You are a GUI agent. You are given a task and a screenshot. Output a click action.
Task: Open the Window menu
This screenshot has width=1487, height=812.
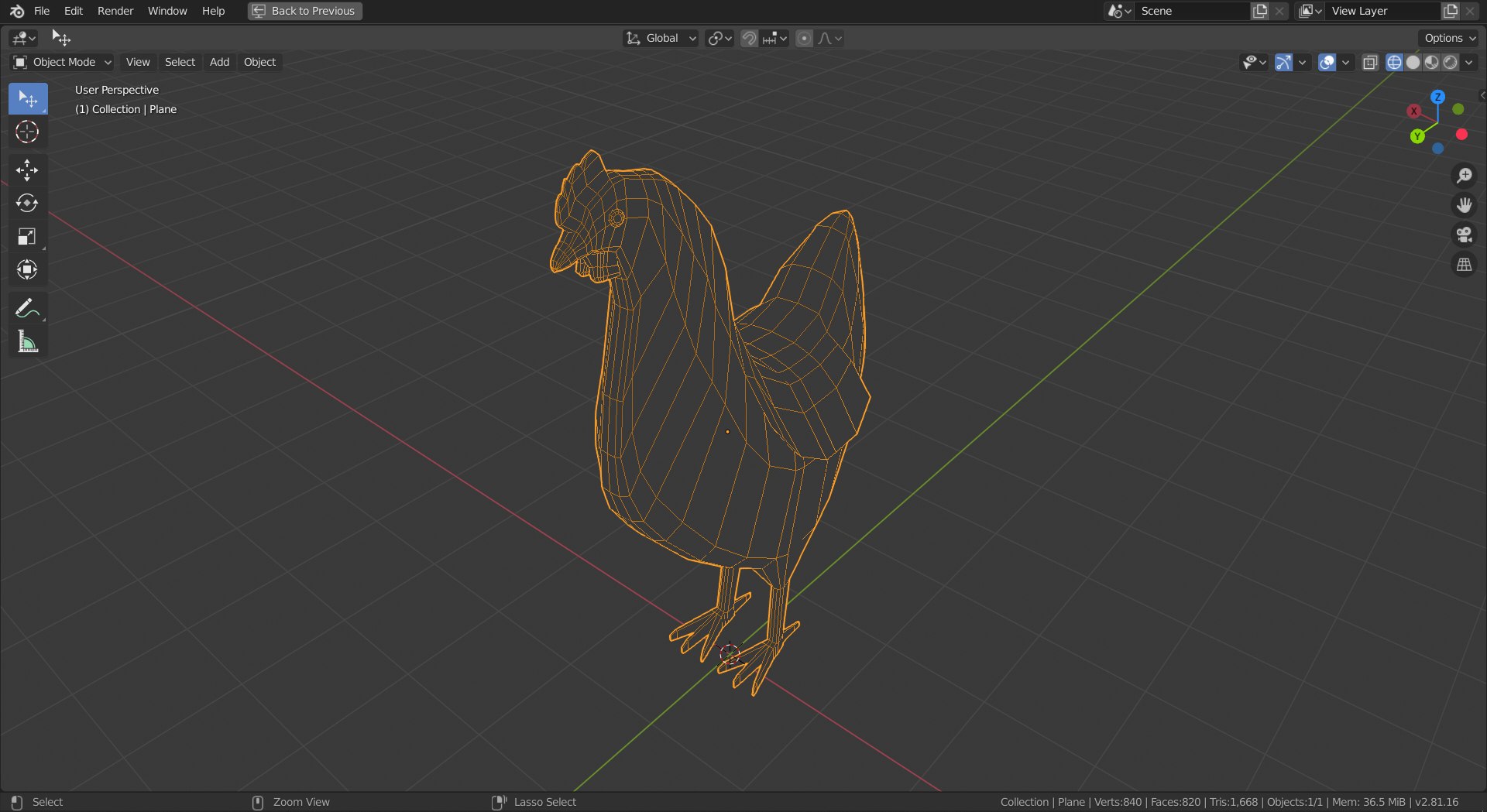point(167,11)
